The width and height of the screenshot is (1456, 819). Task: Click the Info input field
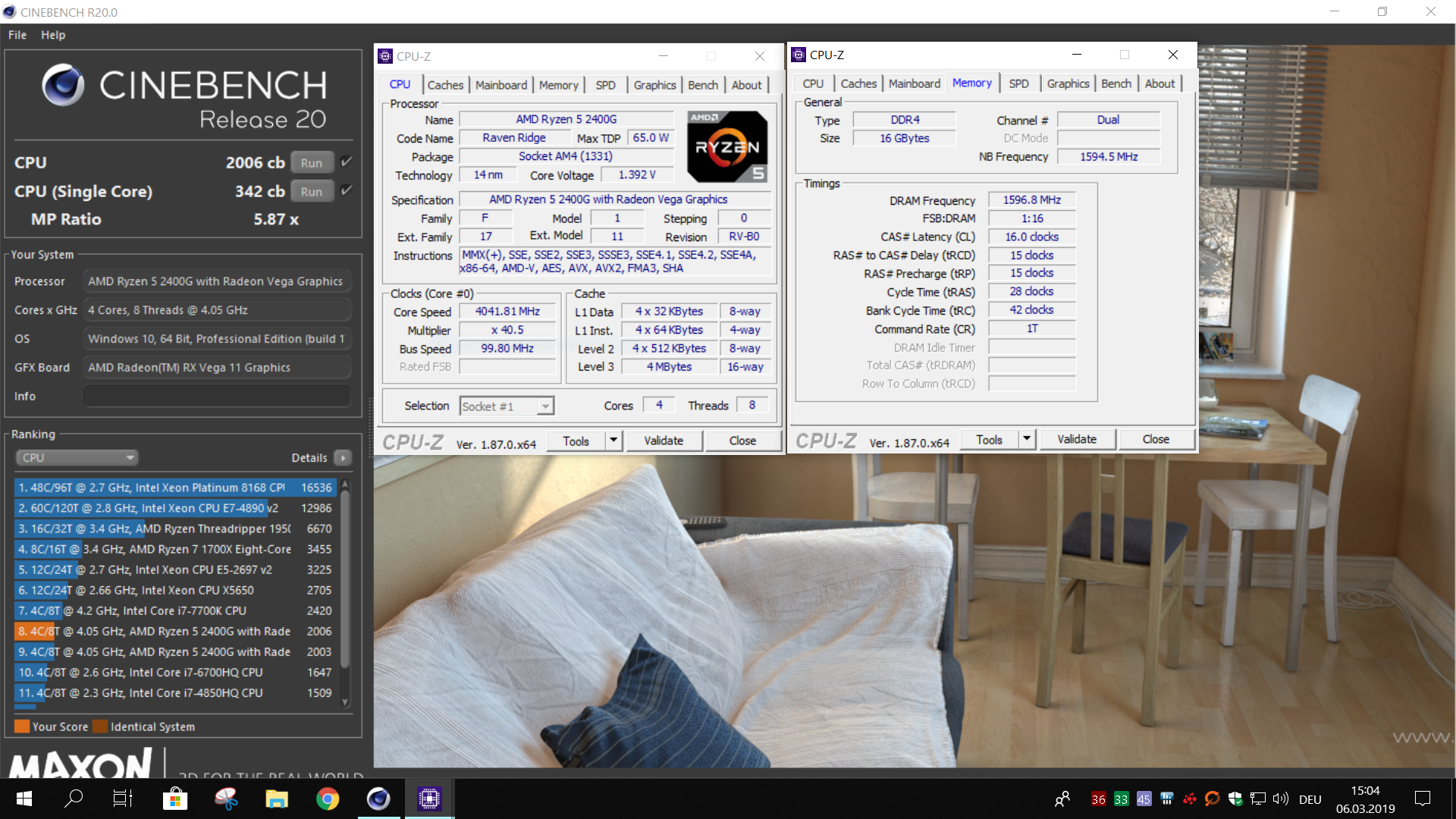click(217, 396)
